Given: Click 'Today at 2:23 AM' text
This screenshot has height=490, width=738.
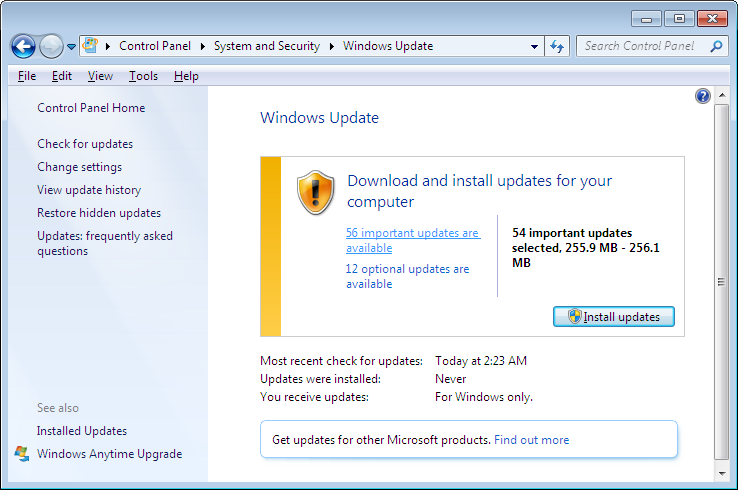Looking at the screenshot, I should tap(481, 361).
